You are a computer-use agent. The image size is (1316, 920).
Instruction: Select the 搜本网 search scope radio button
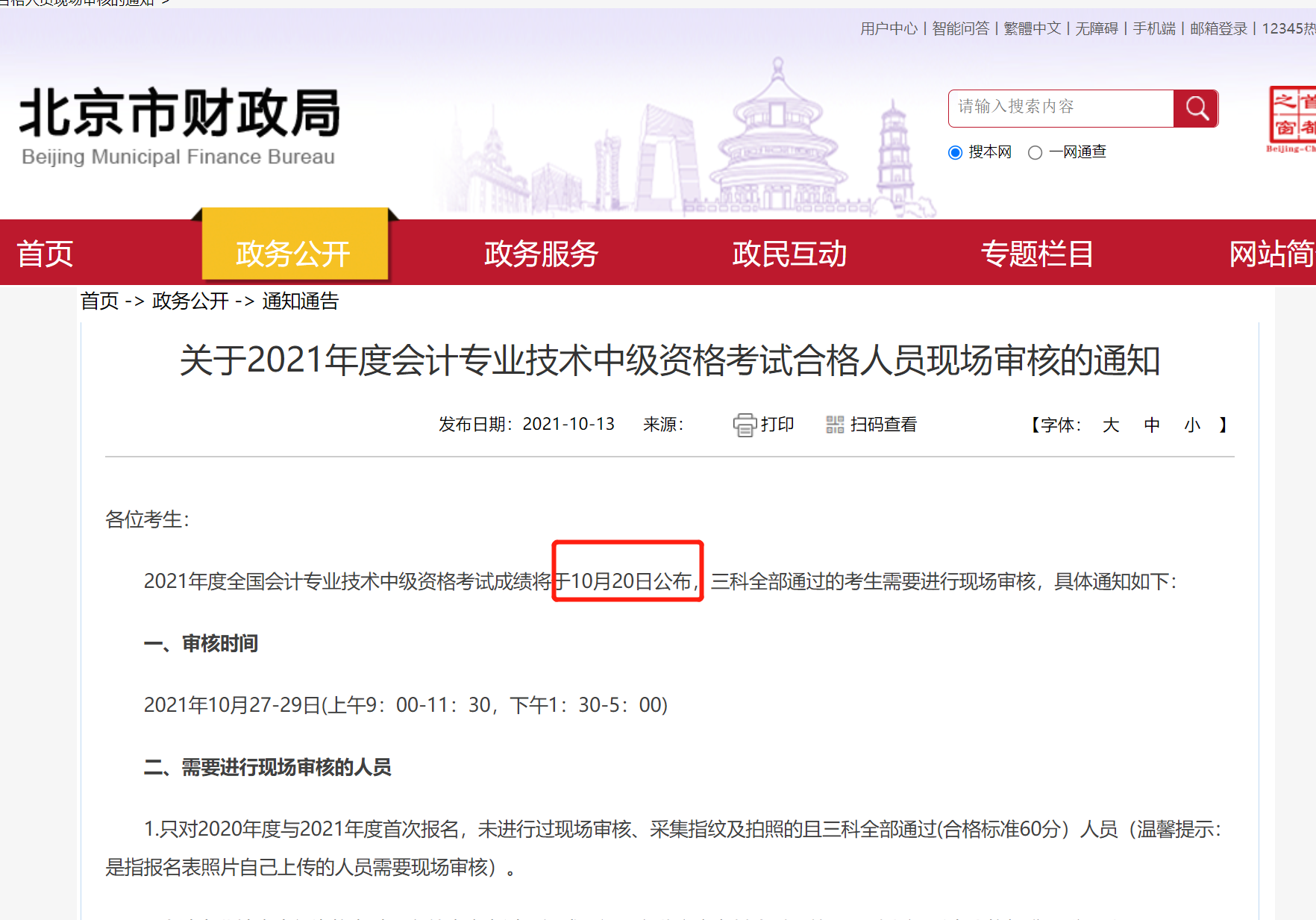pos(956,152)
